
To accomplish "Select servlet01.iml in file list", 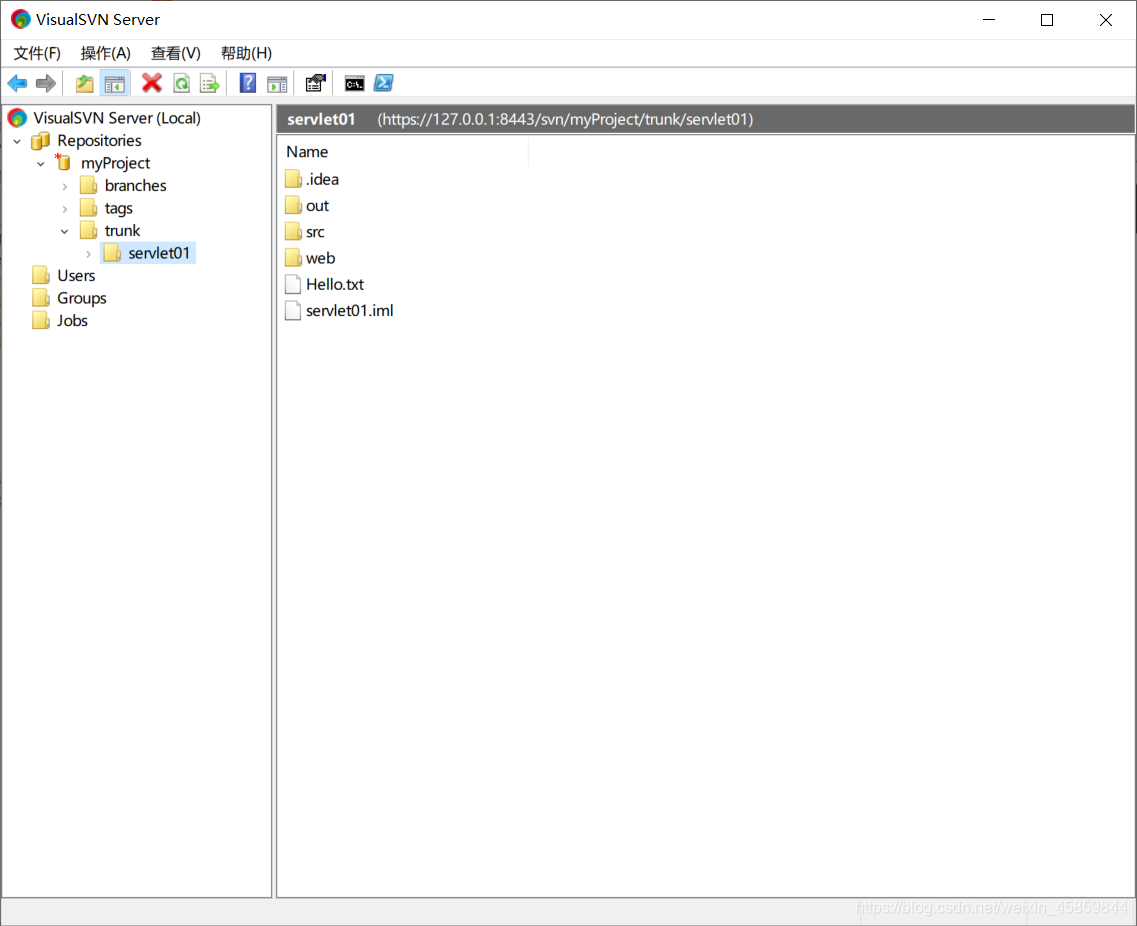I will (350, 310).
